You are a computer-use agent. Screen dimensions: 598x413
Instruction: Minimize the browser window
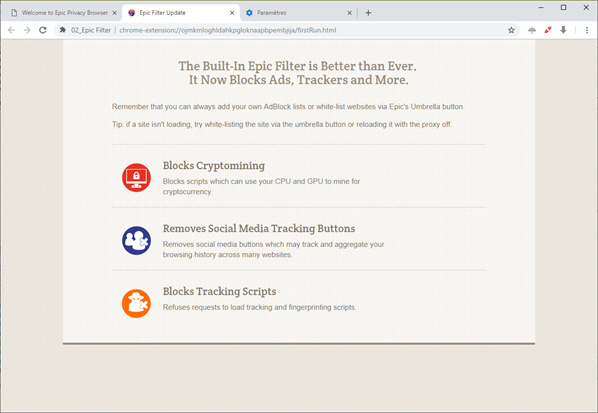[541, 7]
